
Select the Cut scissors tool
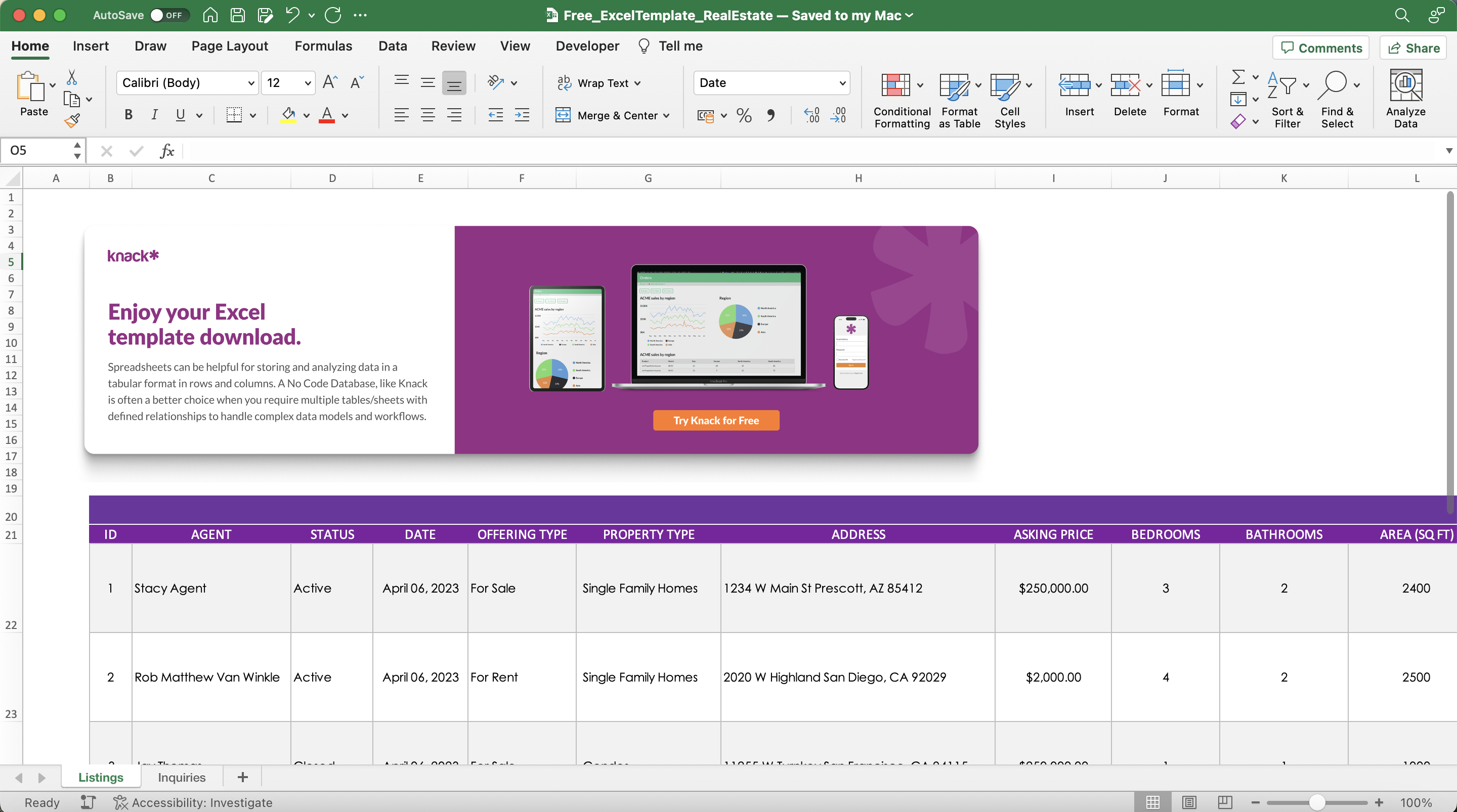72,76
